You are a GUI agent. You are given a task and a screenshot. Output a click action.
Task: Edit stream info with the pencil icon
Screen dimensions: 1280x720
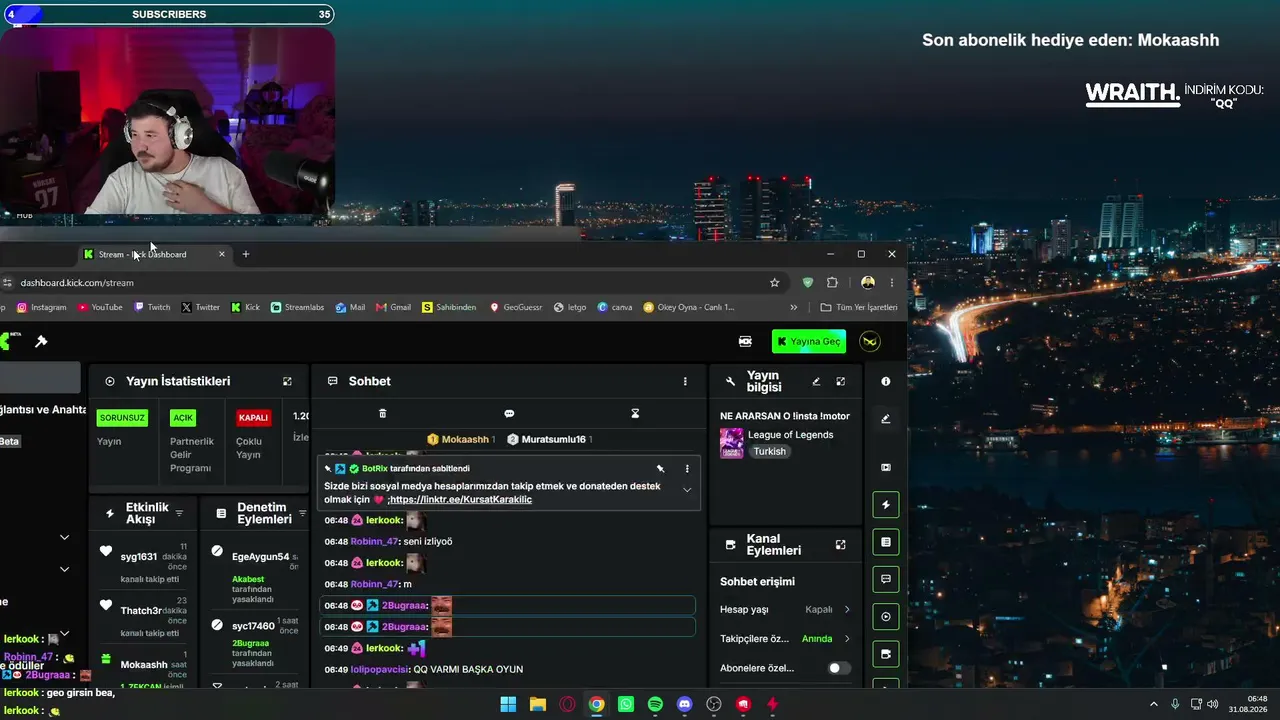(x=816, y=381)
